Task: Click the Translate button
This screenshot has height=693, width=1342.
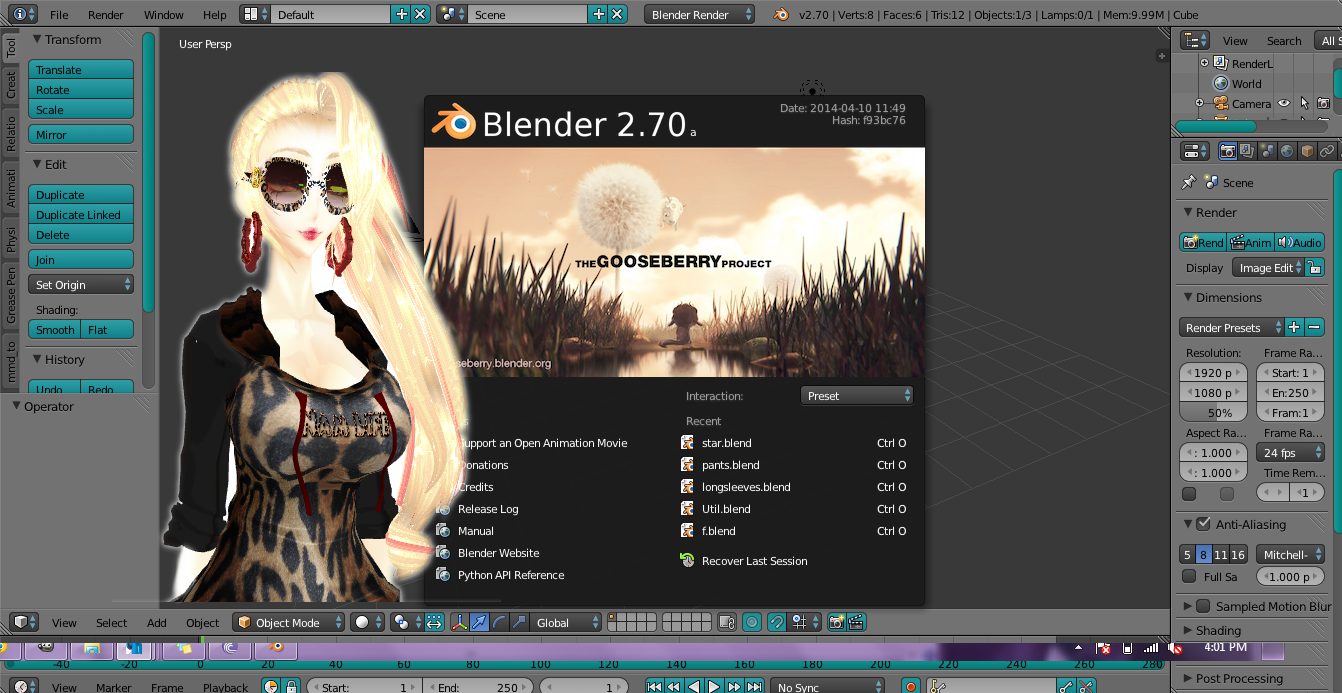Action: pos(81,69)
